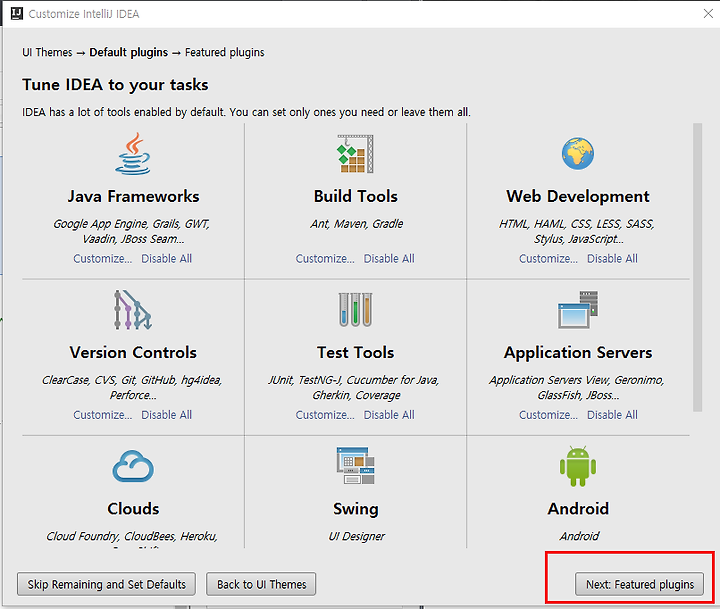
Task: Click the Android robot icon
Action: click(x=578, y=466)
